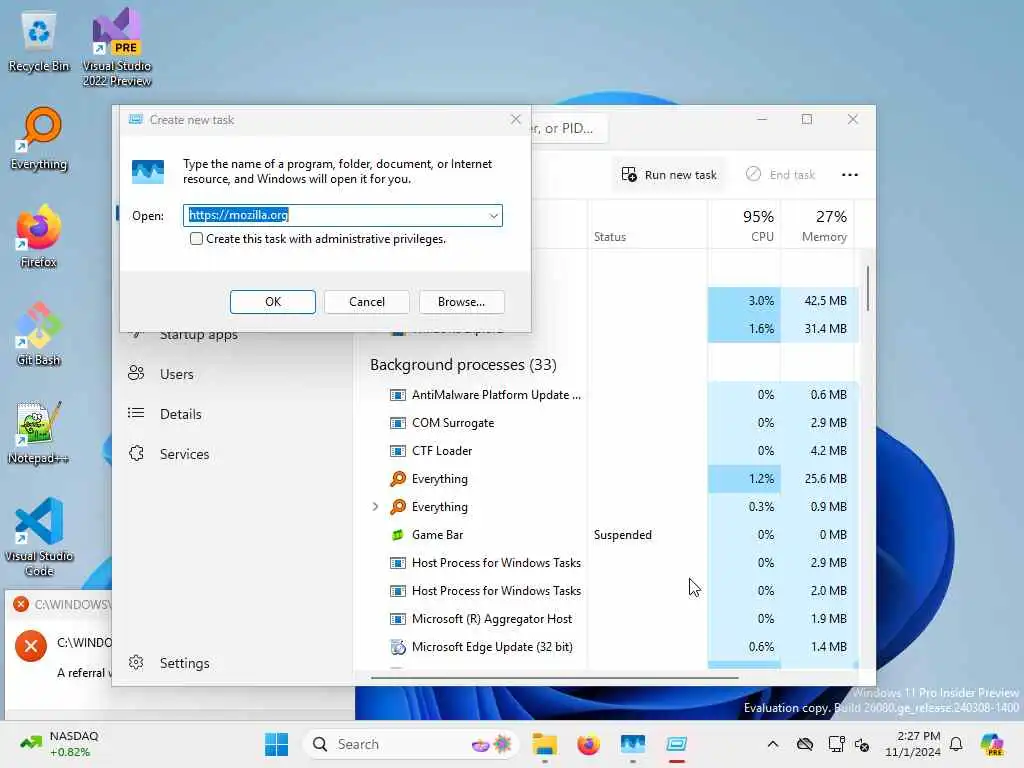Click the red error icon in notification
Viewport: 1024px width, 768px height.
(x=31, y=646)
